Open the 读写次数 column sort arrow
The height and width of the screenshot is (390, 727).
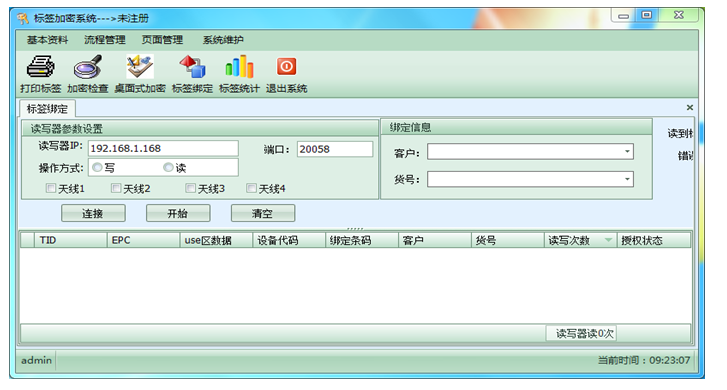[x=608, y=240]
